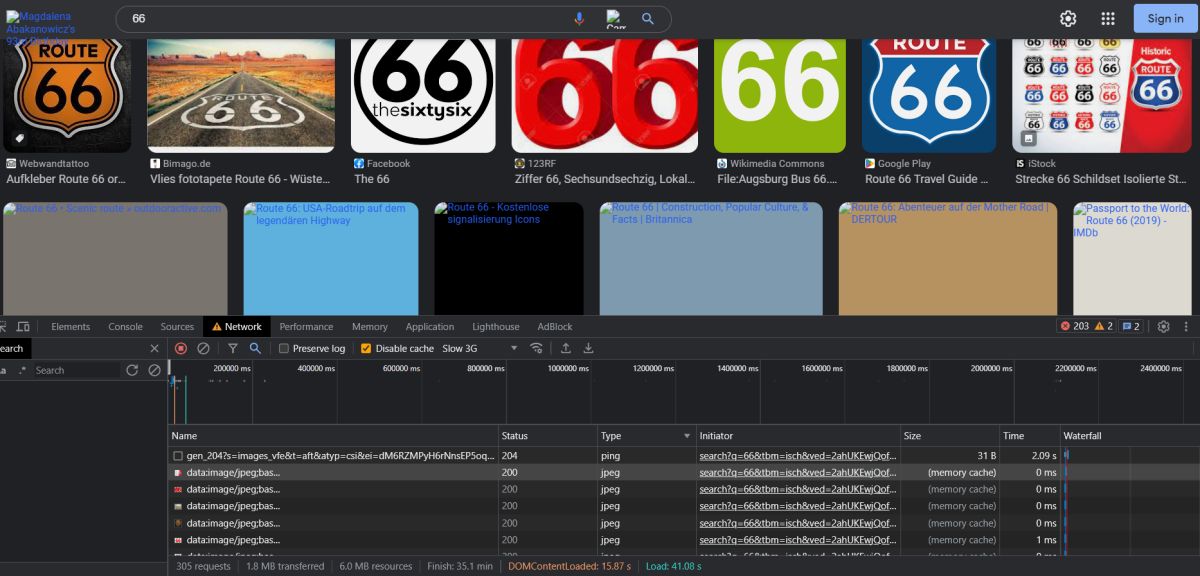This screenshot has height=576, width=1200.
Task: Open the DevTools more options menu
Action: [1188, 326]
